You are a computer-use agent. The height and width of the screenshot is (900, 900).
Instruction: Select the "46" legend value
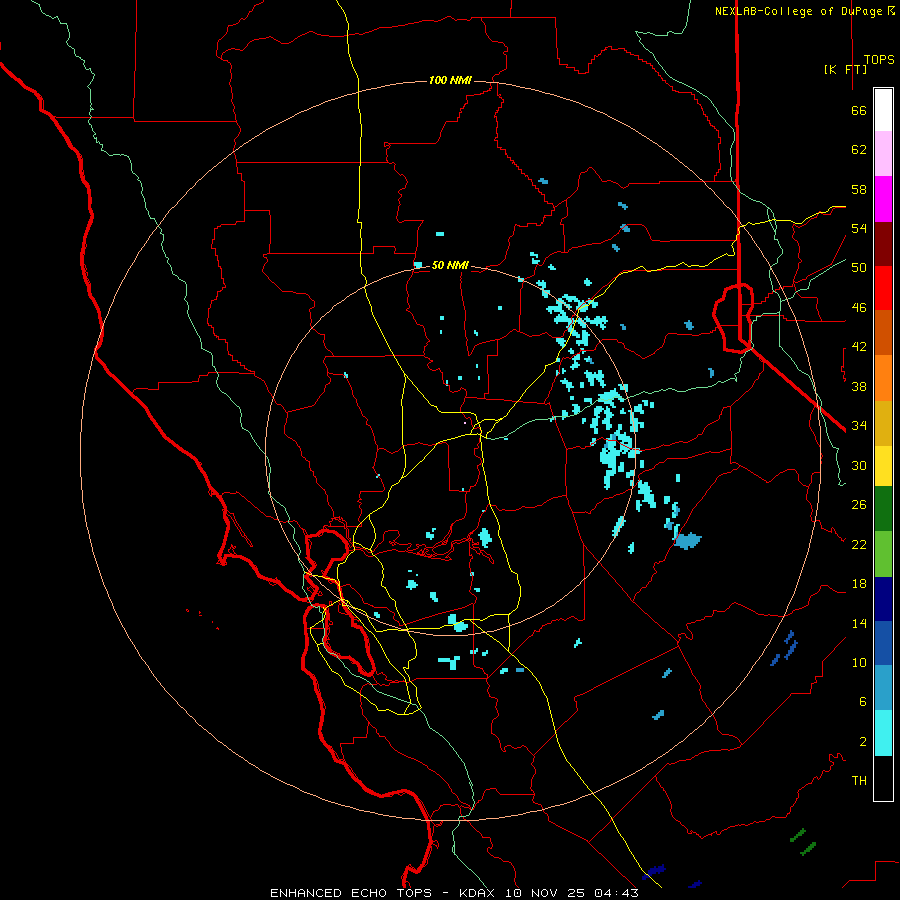click(859, 308)
